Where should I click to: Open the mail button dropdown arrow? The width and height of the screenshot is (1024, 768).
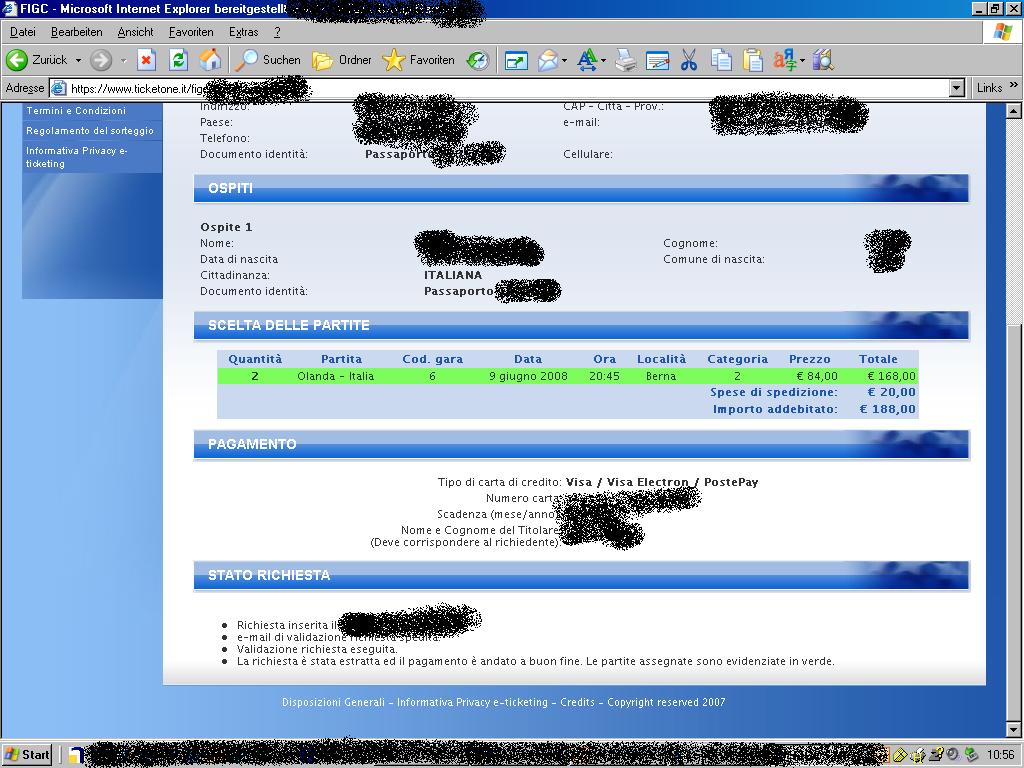pos(565,60)
